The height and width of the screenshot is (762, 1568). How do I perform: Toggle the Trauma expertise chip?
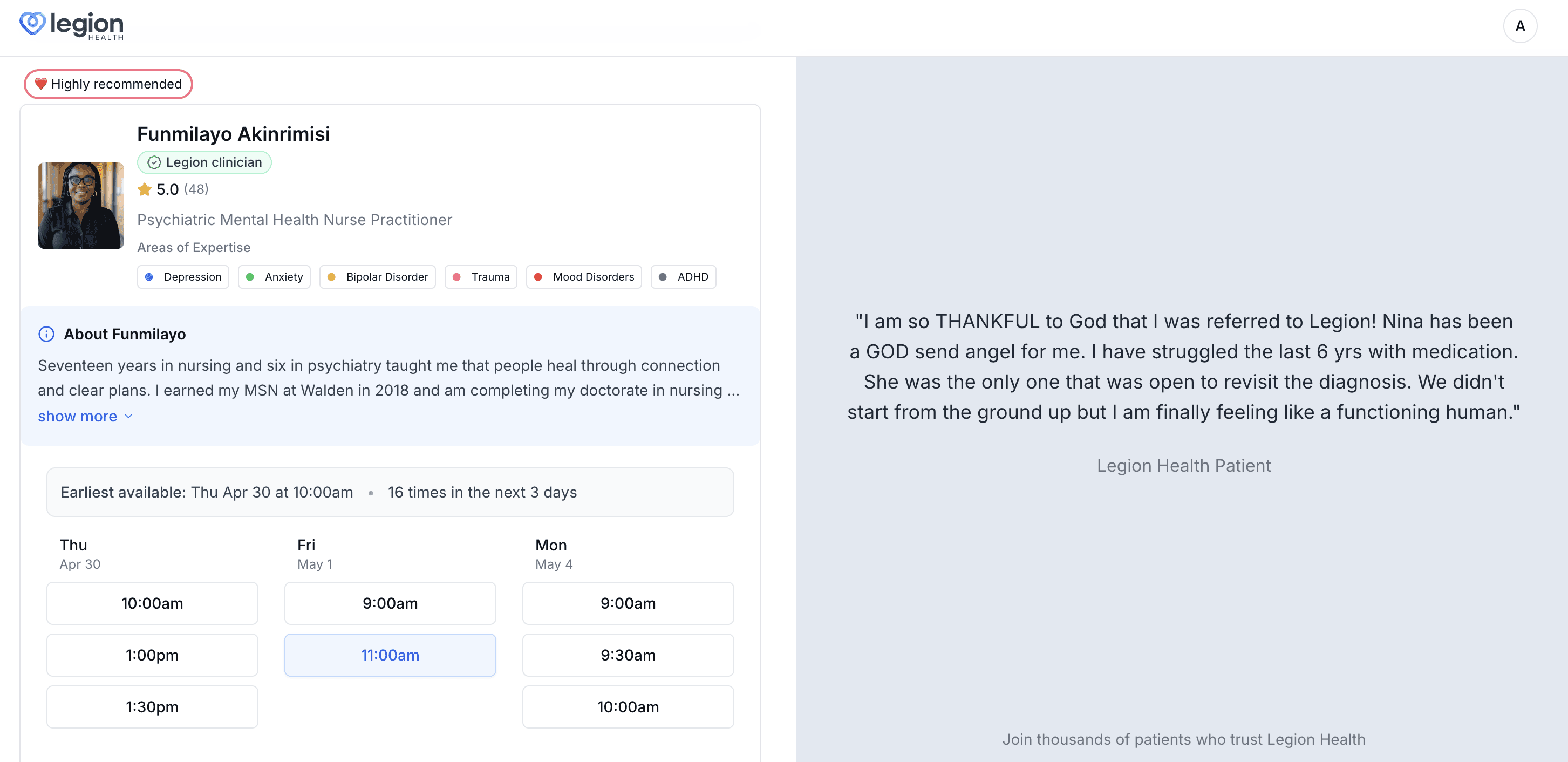point(481,276)
